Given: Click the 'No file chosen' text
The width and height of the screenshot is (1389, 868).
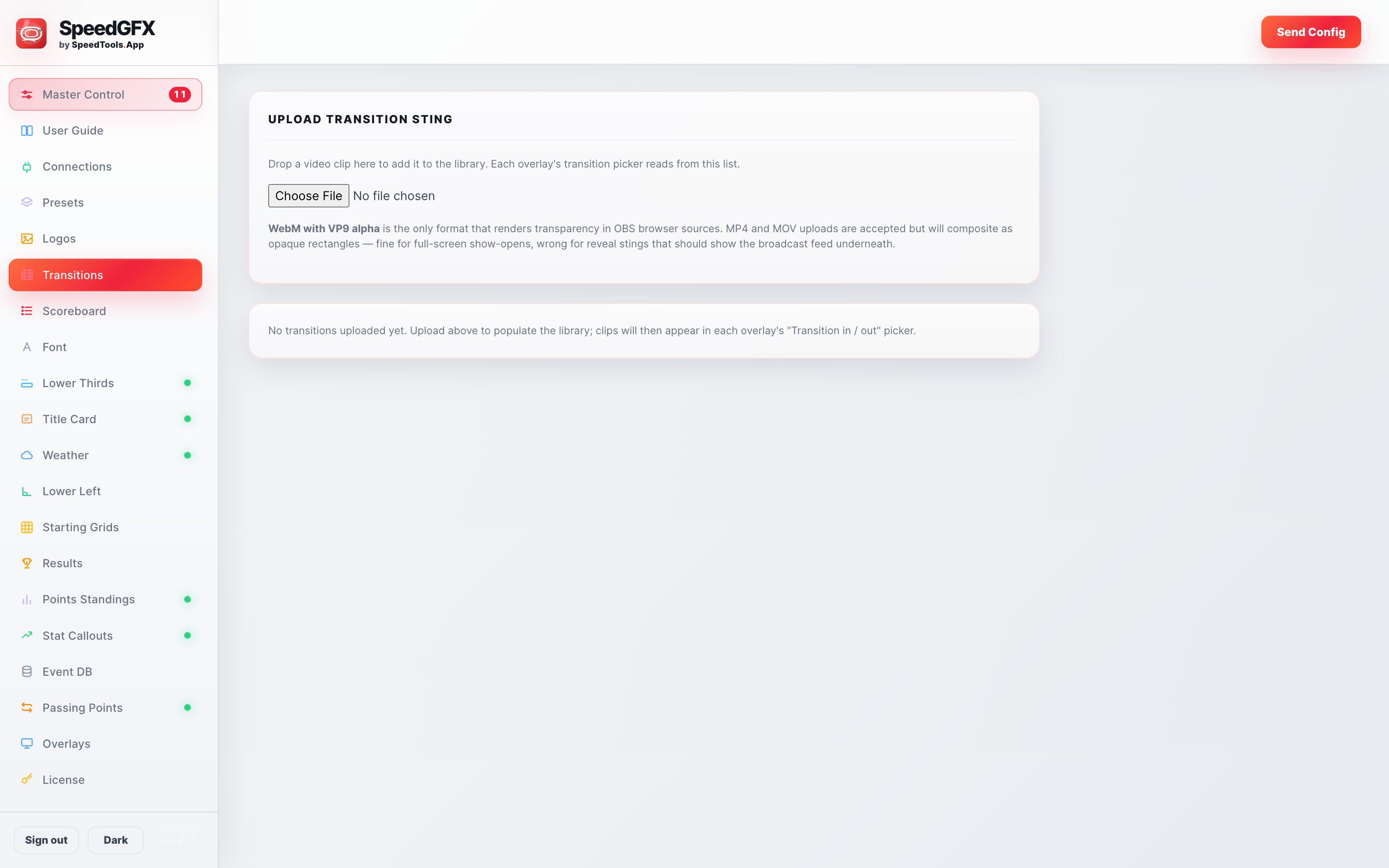Looking at the screenshot, I should pyautogui.click(x=394, y=196).
